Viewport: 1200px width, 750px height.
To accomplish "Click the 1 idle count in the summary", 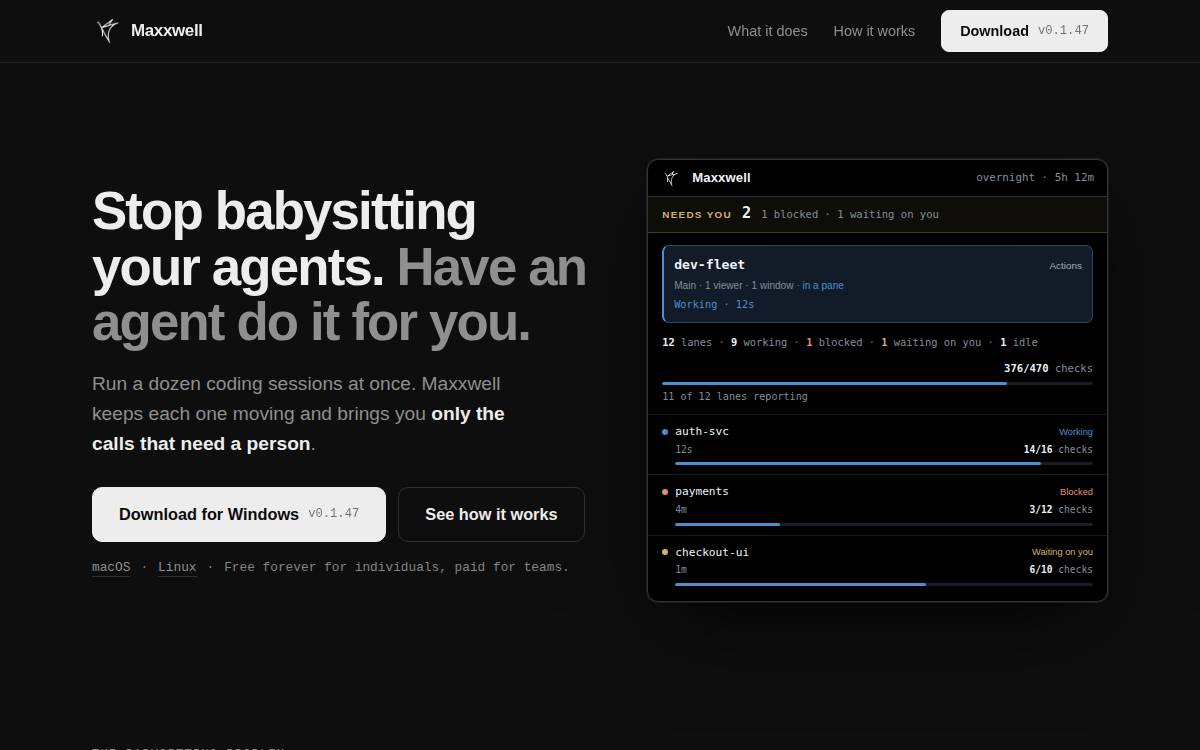I will click(x=1019, y=342).
